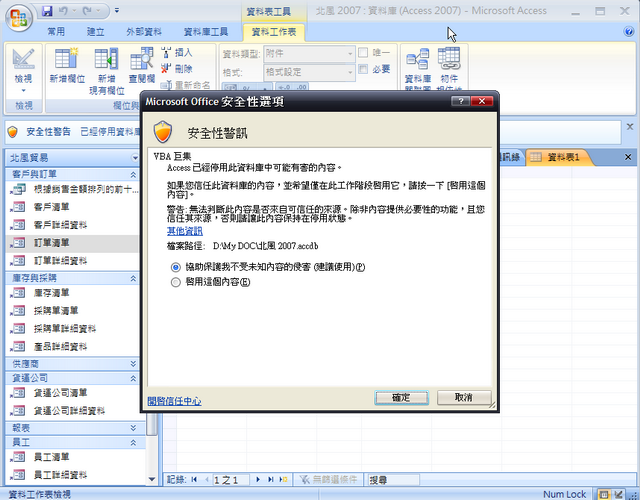Collapse the 員工 group
Screen dimensions: 640x500
(x=133, y=442)
